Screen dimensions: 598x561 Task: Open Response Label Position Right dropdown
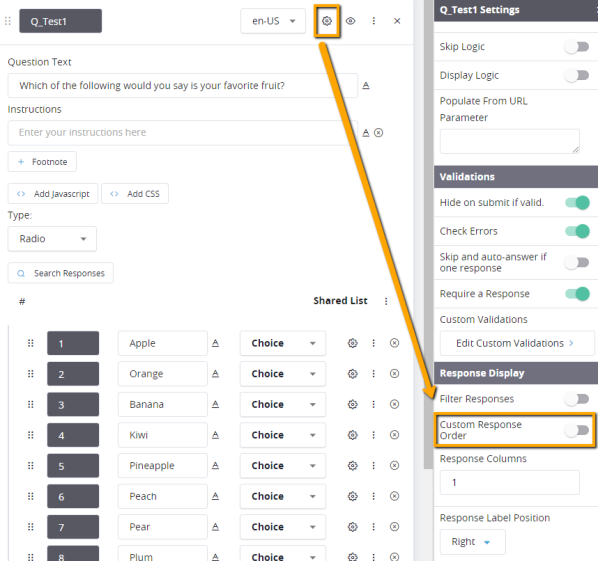point(473,542)
